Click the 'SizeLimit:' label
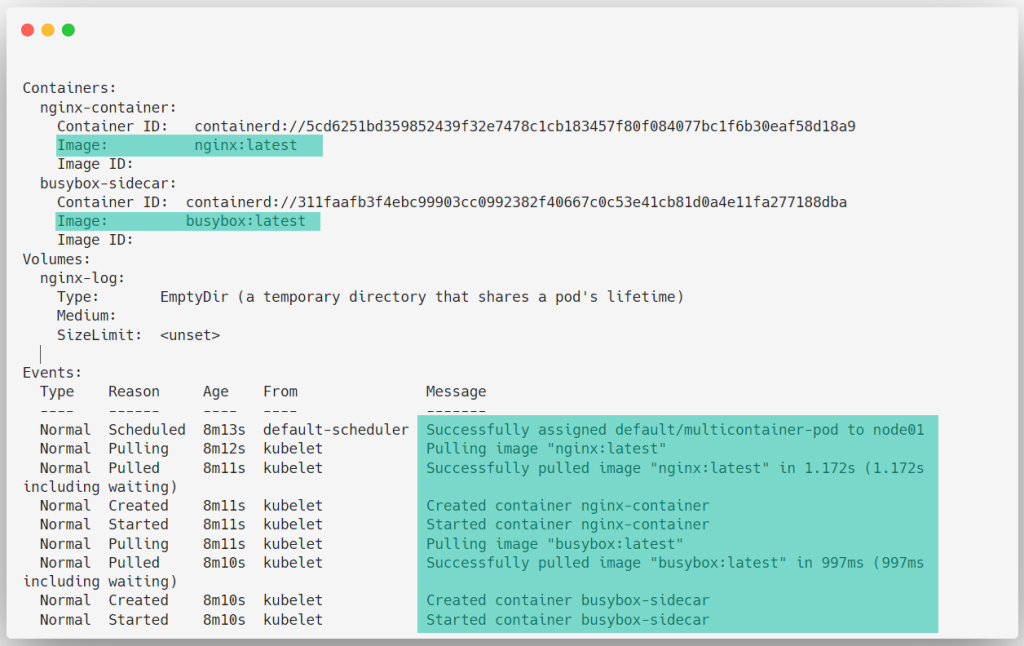 click(x=99, y=335)
